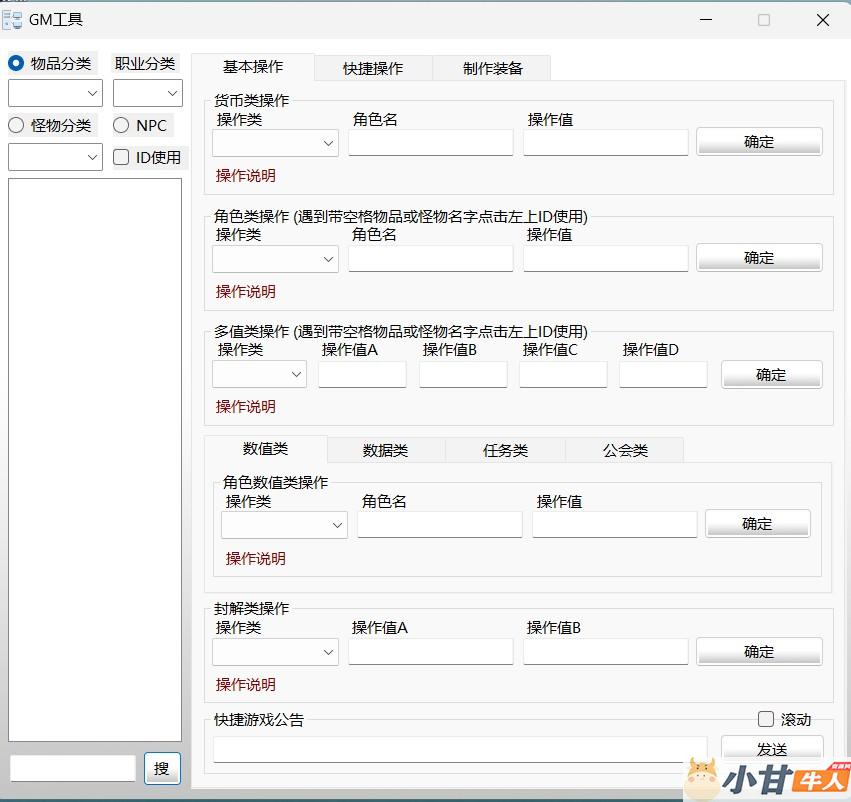Choose the NPC radio option
This screenshot has height=802, width=851.
click(121, 125)
